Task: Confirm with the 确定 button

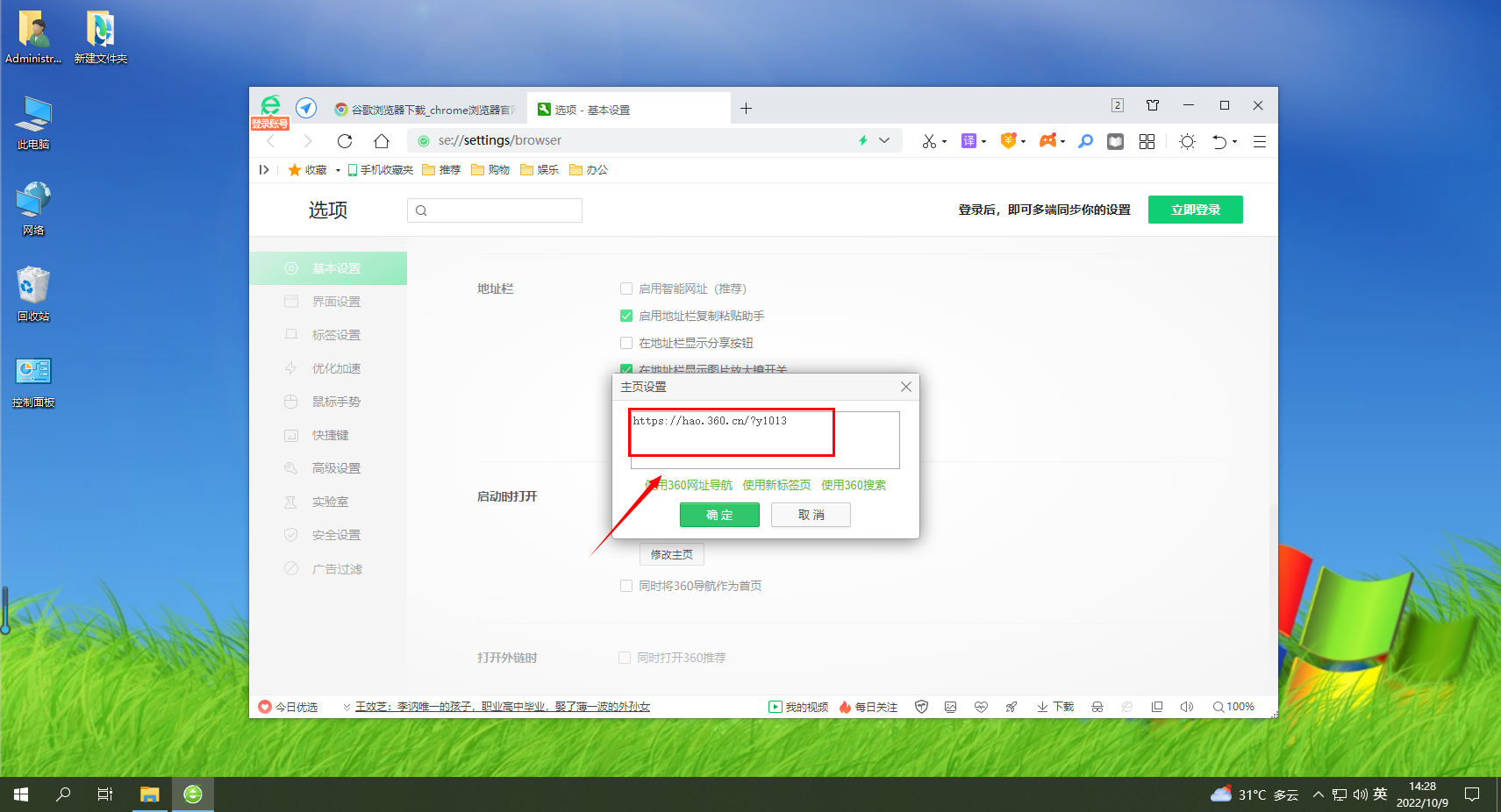Action: [x=719, y=515]
